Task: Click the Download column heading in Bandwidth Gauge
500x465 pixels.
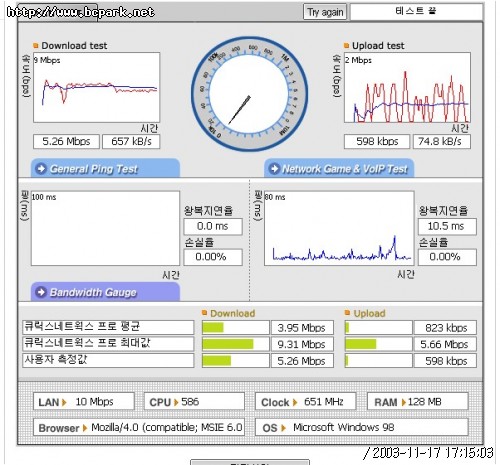Action: 233,313
